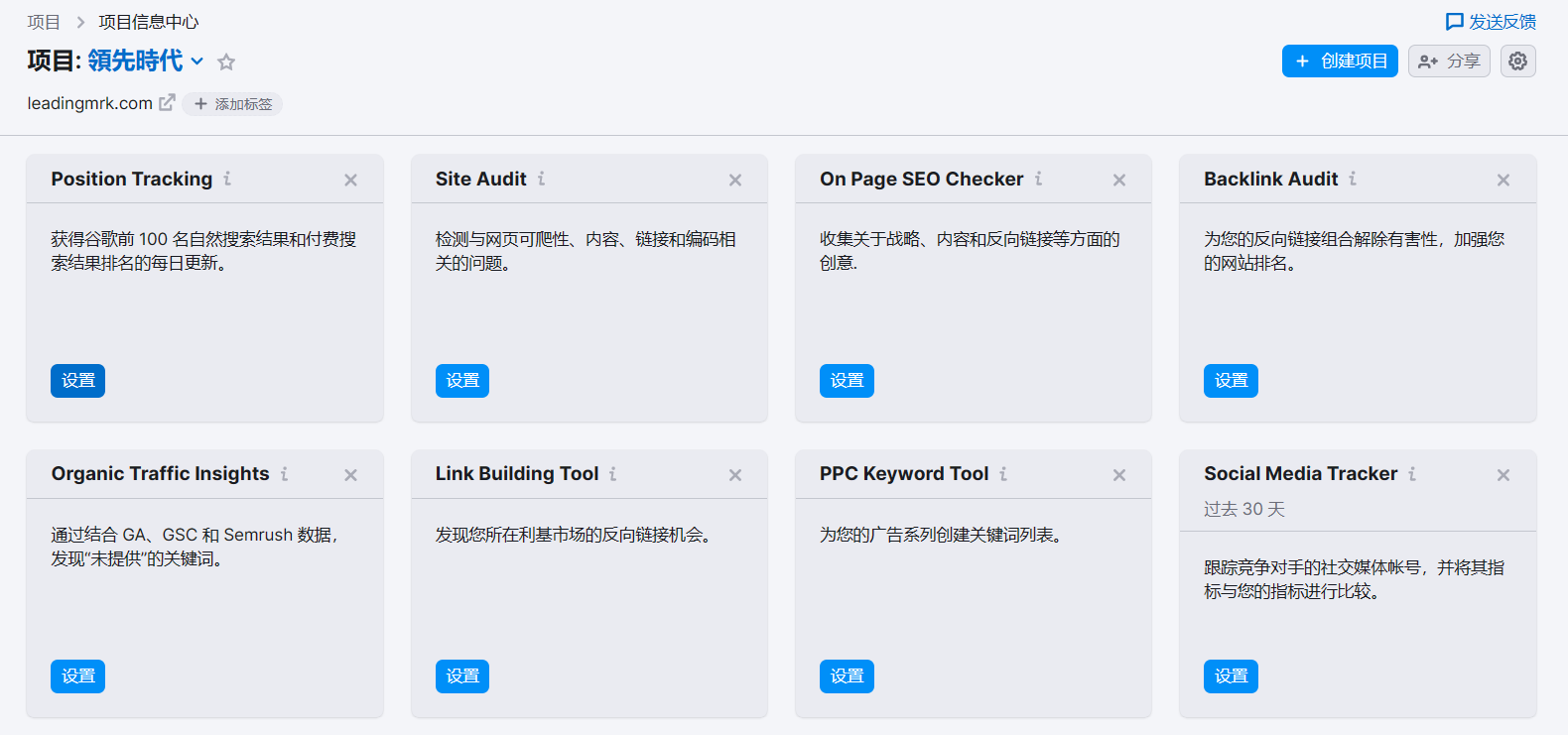1568x735 pixels.
Task: Show Position Tracking info icon
Action: [227, 179]
